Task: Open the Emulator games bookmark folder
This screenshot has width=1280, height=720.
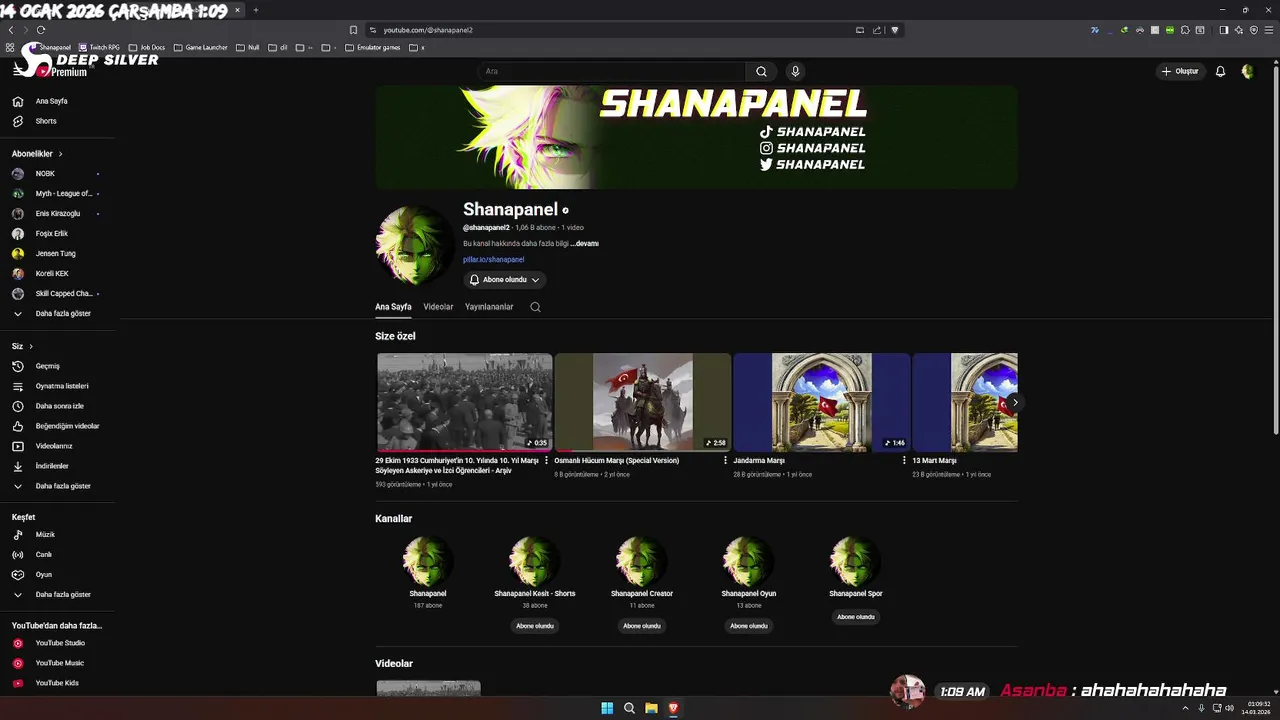Action: pyautogui.click(x=372, y=47)
